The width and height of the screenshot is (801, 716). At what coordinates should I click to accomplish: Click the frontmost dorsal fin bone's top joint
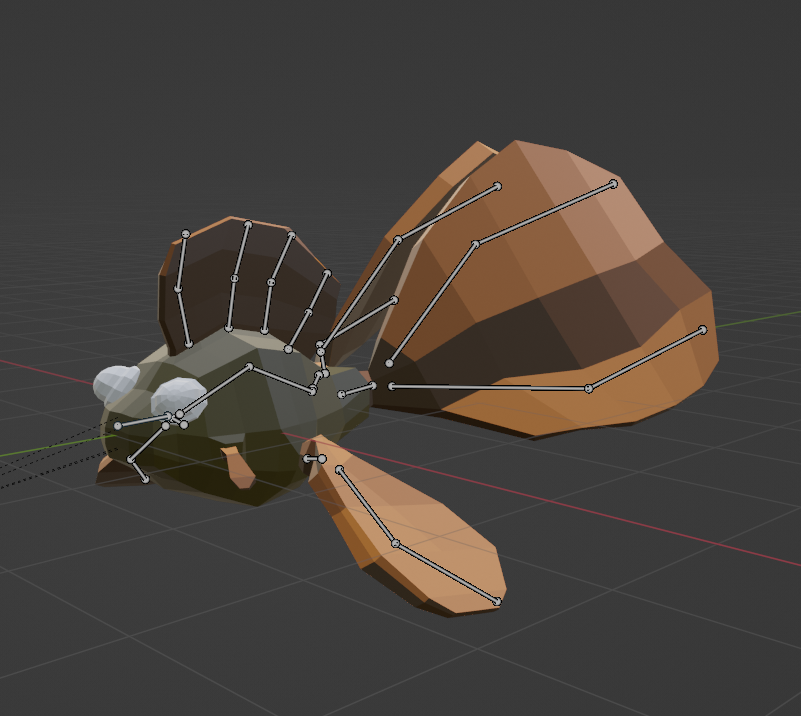pyautogui.click(x=185, y=234)
